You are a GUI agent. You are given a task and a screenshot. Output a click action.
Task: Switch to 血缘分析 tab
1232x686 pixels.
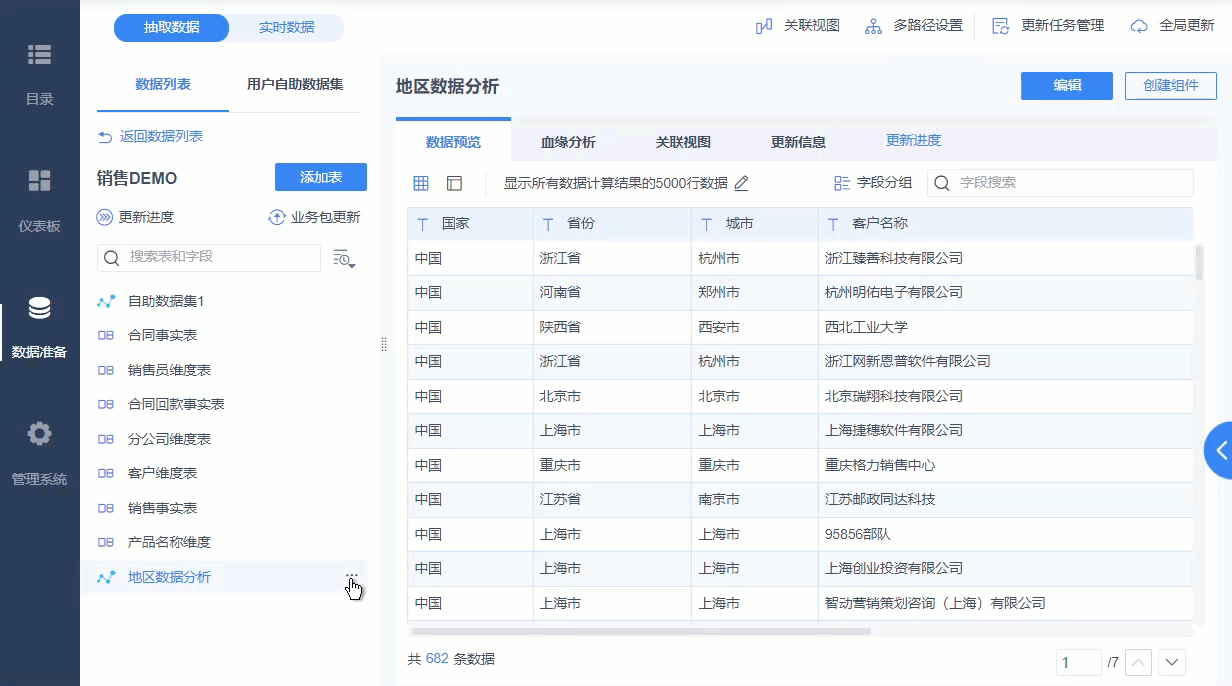pos(568,142)
